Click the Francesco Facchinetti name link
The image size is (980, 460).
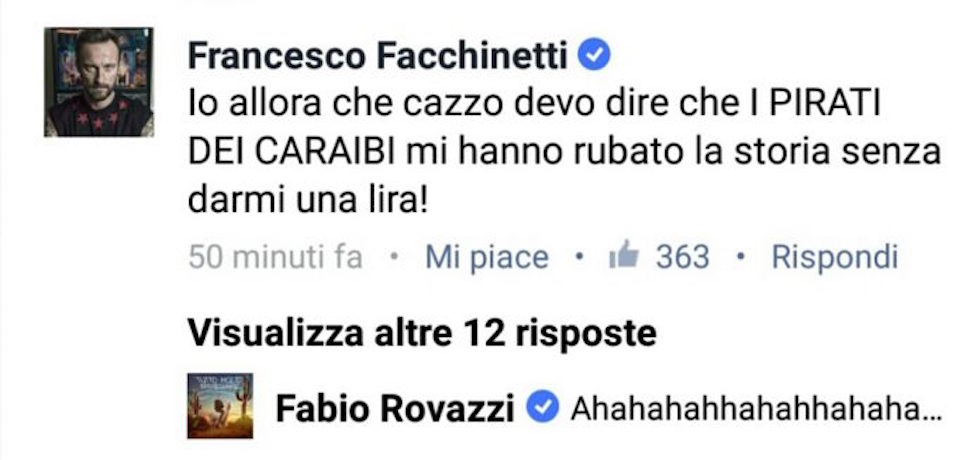tap(378, 57)
